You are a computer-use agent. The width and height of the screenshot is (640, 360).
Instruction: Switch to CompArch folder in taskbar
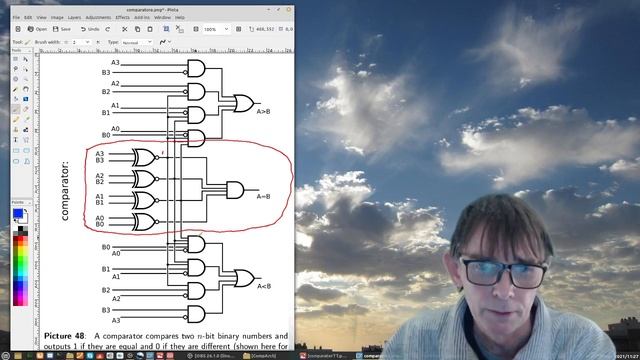260,356
